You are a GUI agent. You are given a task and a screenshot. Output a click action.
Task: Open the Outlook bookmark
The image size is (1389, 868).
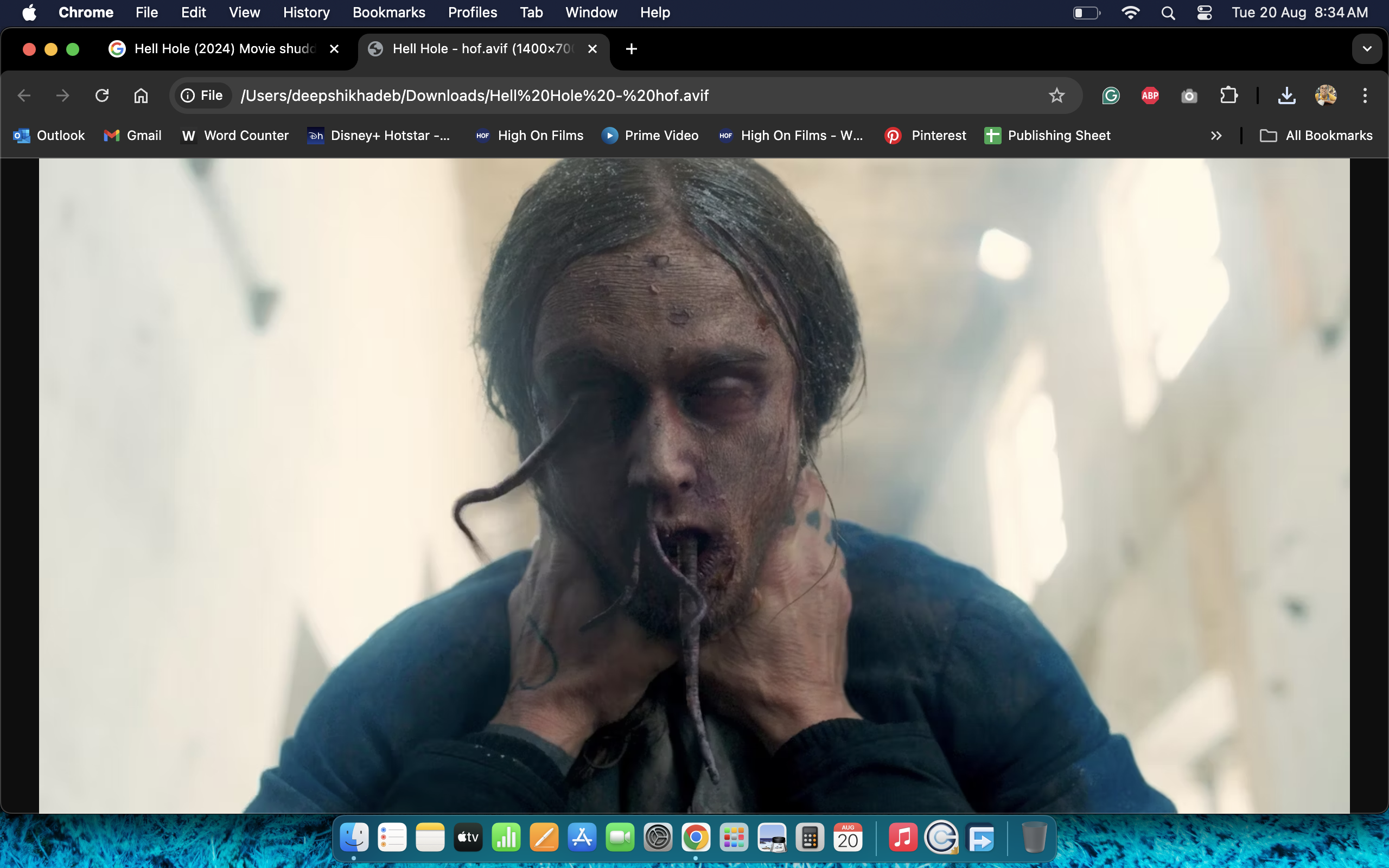pyautogui.click(x=49, y=136)
